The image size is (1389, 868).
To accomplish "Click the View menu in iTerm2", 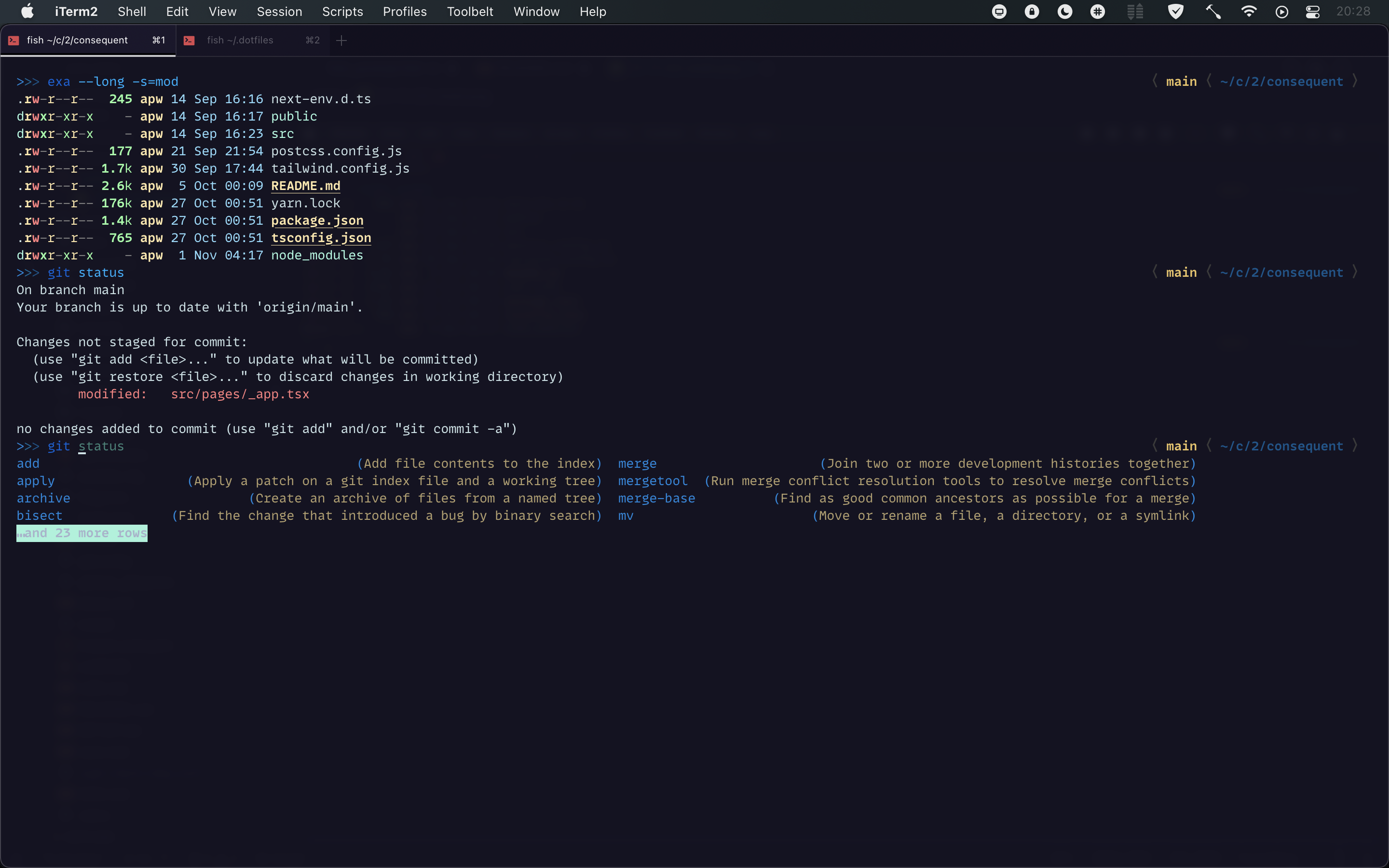I will [221, 11].
